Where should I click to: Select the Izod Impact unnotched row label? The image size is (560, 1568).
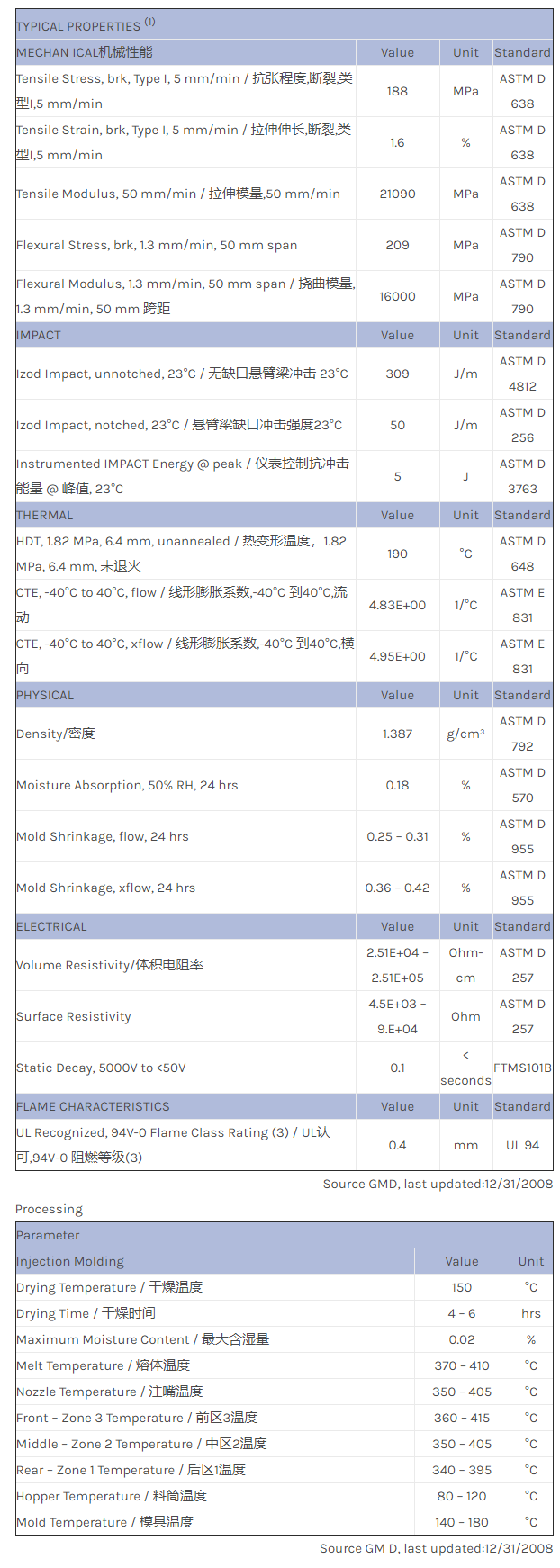point(182,374)
